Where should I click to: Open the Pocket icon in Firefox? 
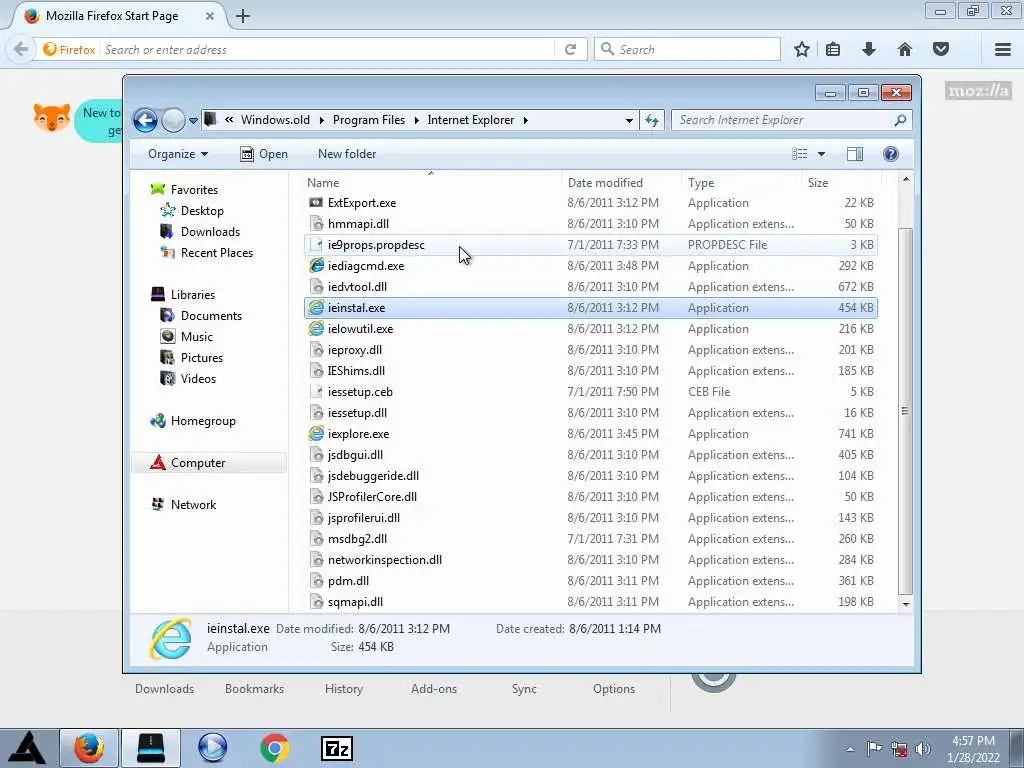(x=940, y=50)
